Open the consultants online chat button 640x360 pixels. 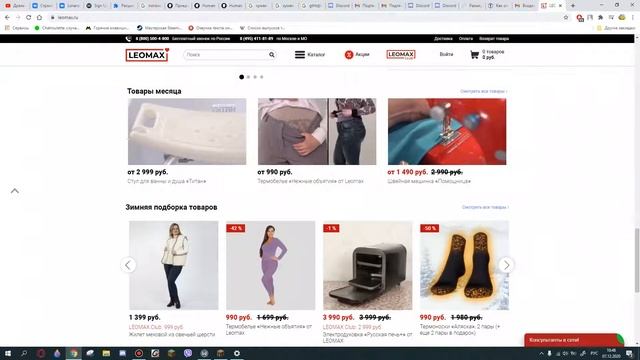574,340
